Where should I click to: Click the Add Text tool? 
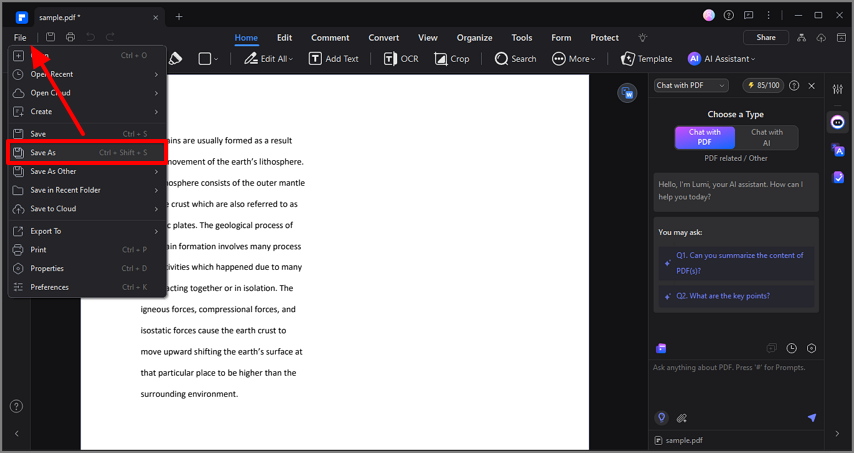pos(334,59)
